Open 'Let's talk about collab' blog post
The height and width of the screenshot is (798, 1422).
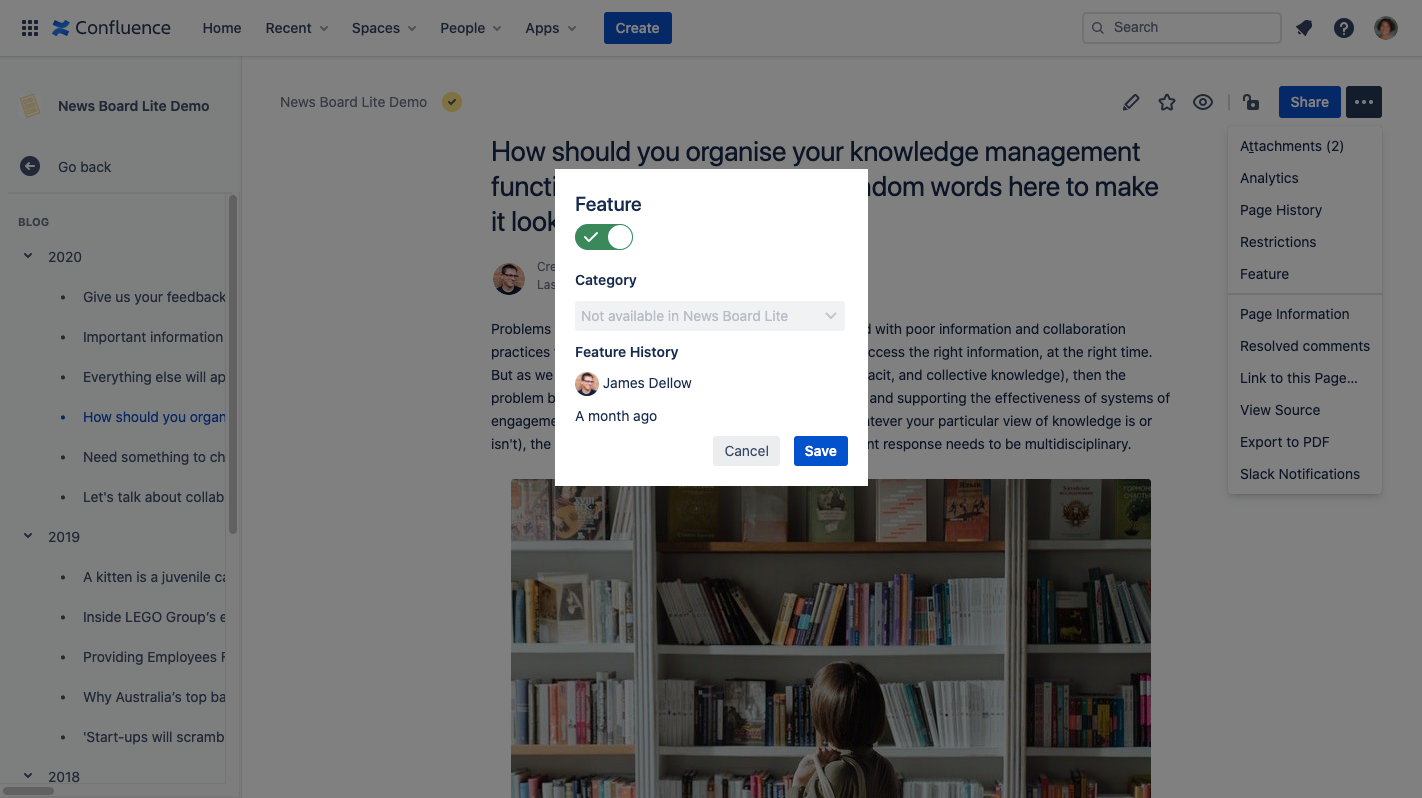click(x=154, y=497)
